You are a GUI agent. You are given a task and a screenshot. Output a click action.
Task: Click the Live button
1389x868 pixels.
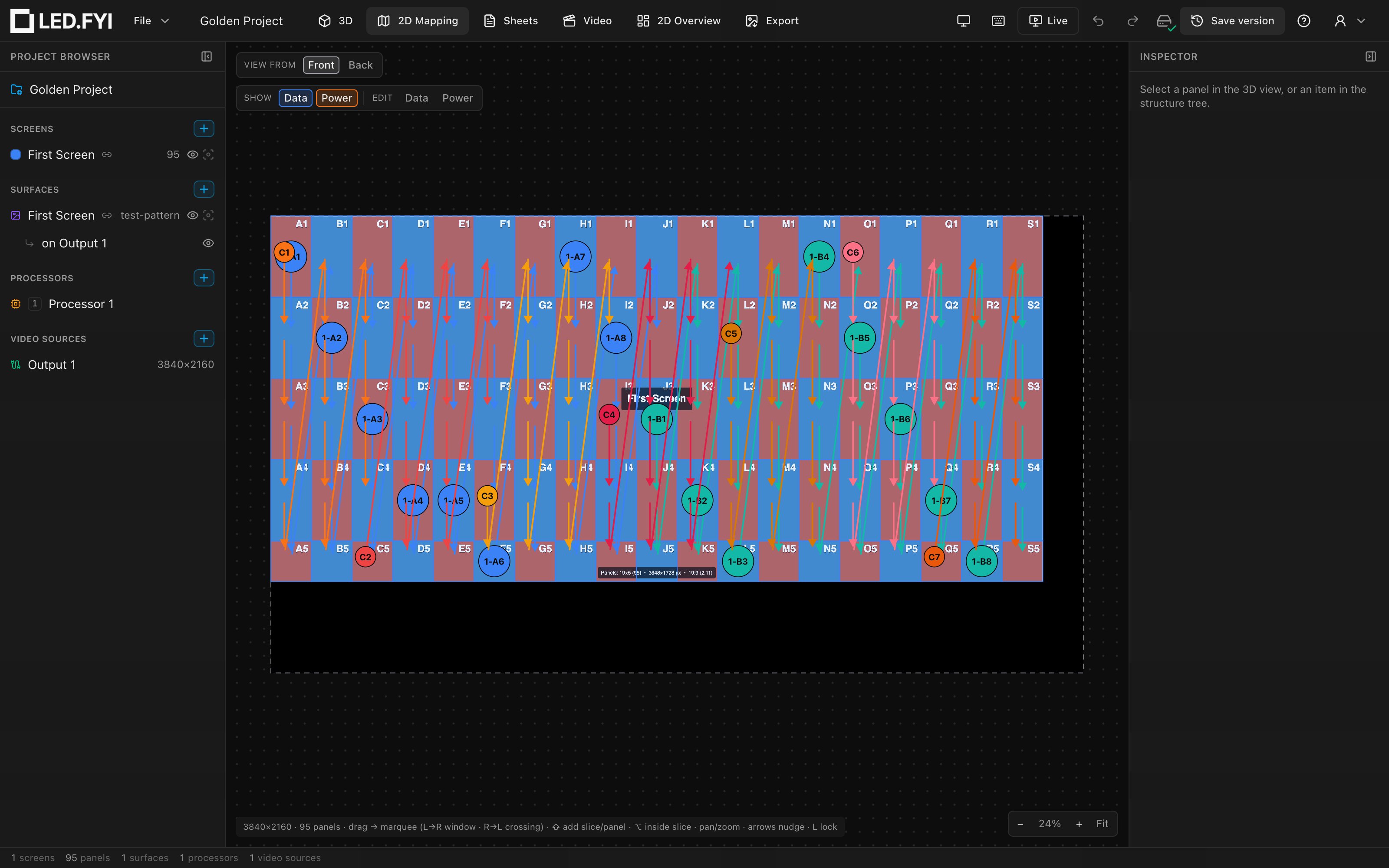[1048, 21]
